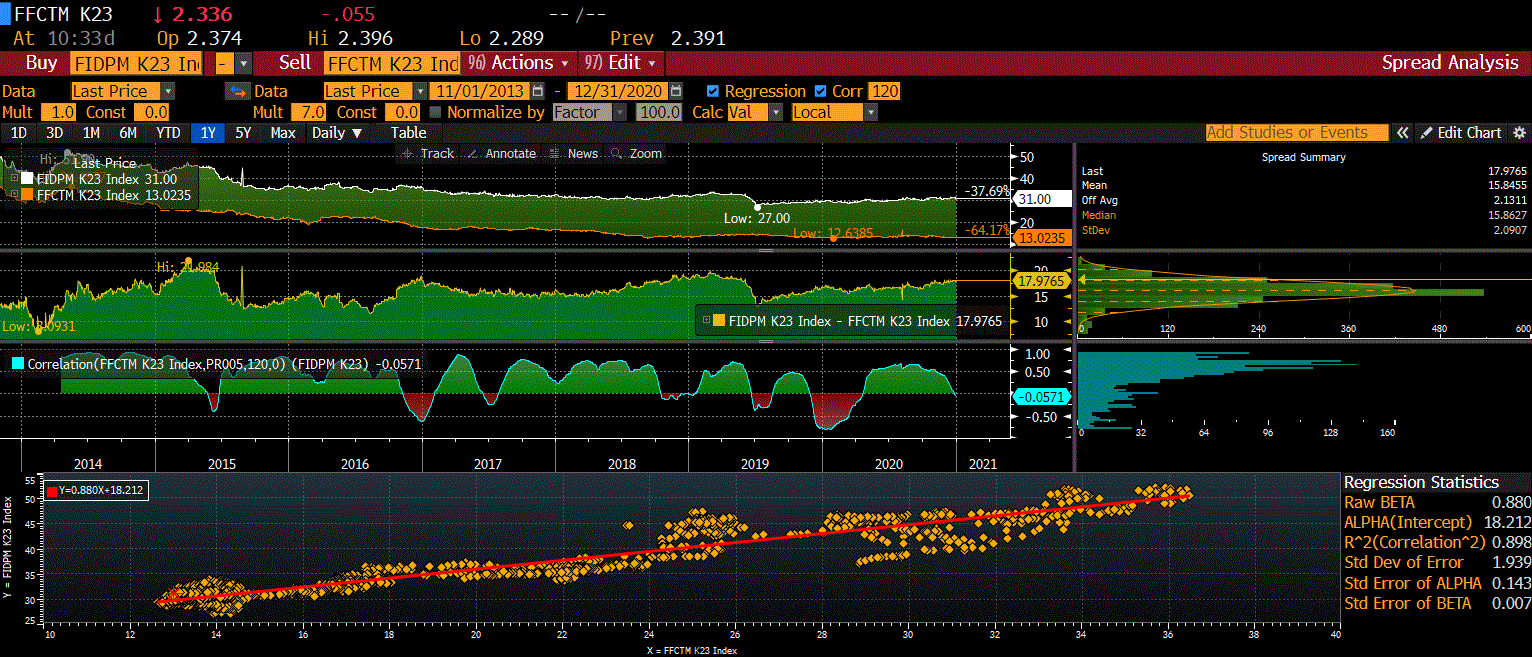Click the yellow spread series swatch
Screen dimensions: 1532x657
[720, 320]
